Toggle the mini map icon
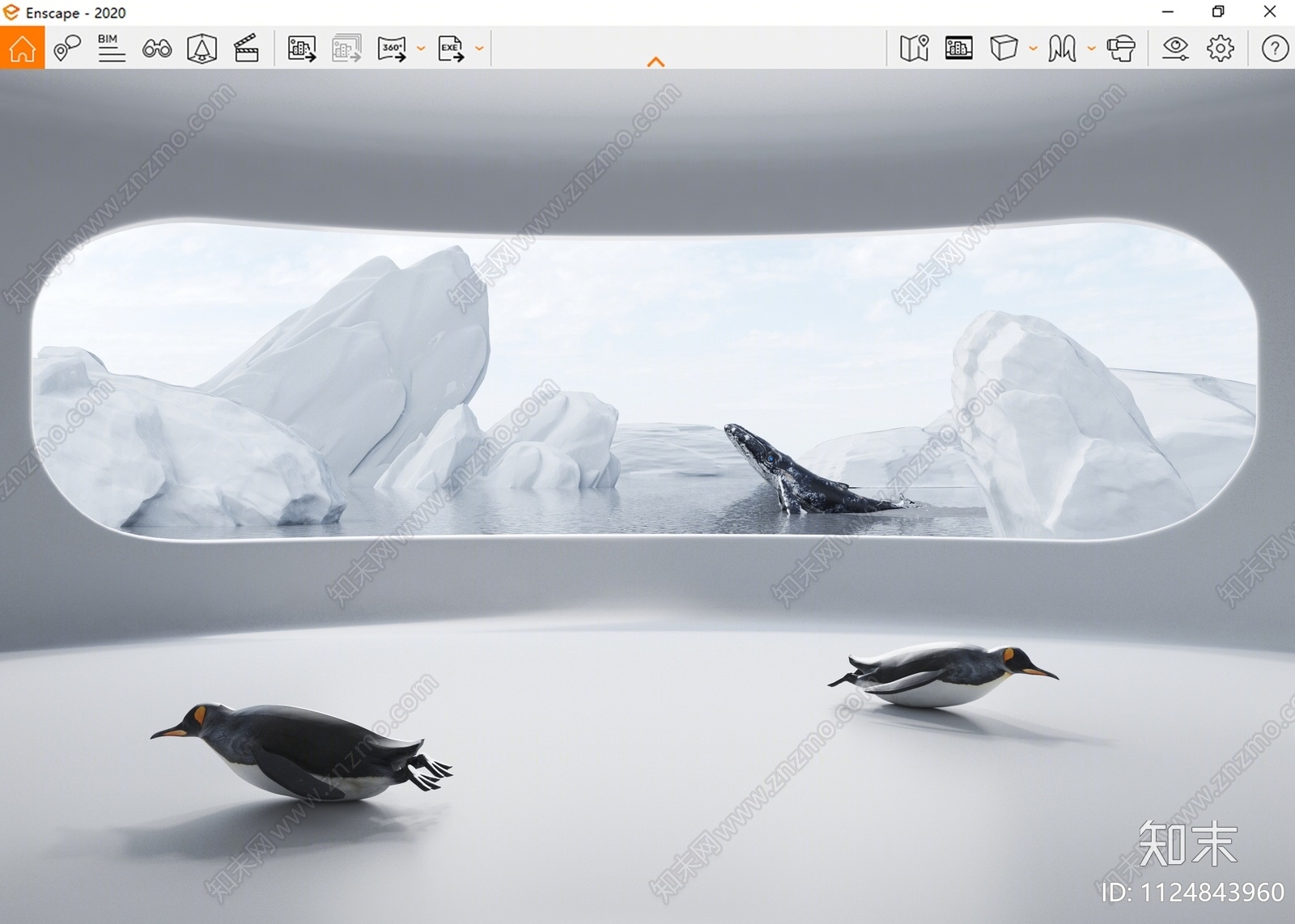 pos(915,49)
